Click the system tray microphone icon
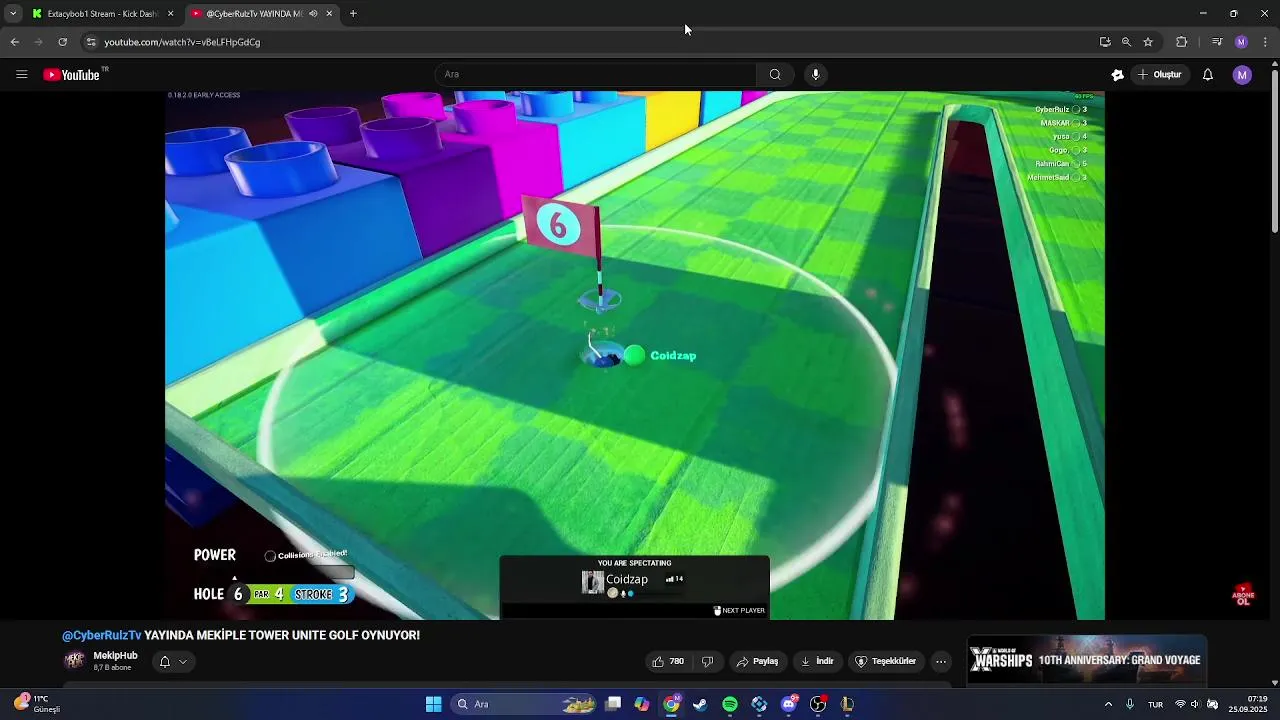This screenshot has width=1280, height=720. click(1130, 704)
